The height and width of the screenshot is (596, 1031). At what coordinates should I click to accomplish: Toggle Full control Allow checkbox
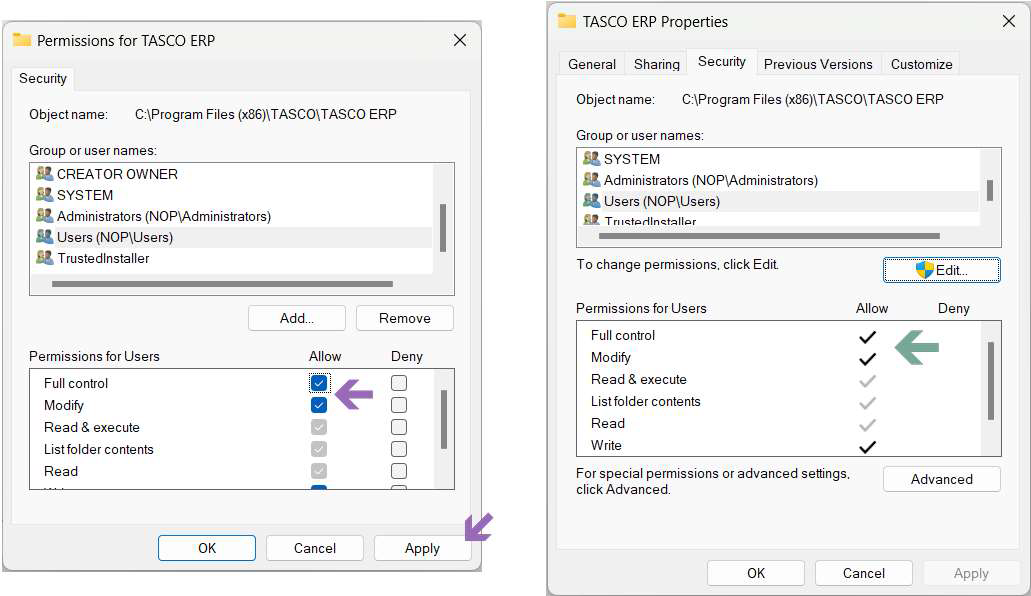(319, 383)
